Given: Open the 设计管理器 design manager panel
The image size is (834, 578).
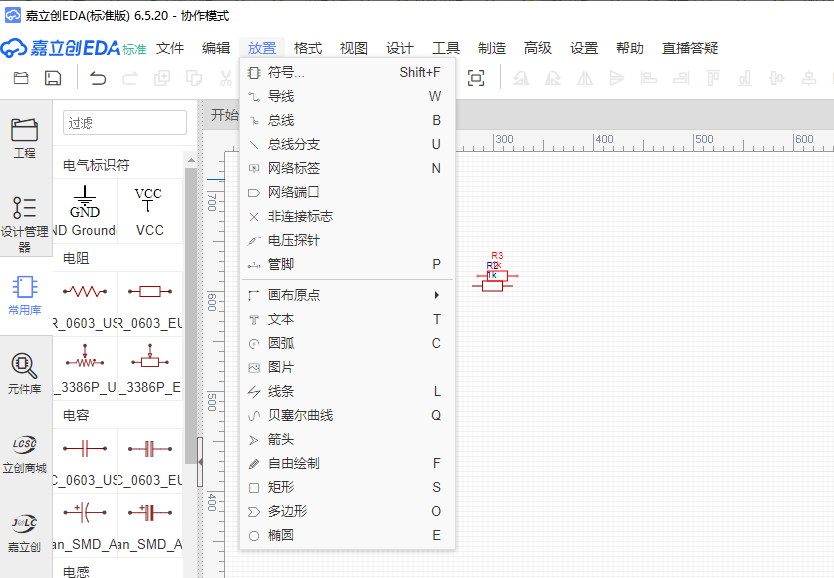Looking at the screenshot, I should [x=24, y=222].
